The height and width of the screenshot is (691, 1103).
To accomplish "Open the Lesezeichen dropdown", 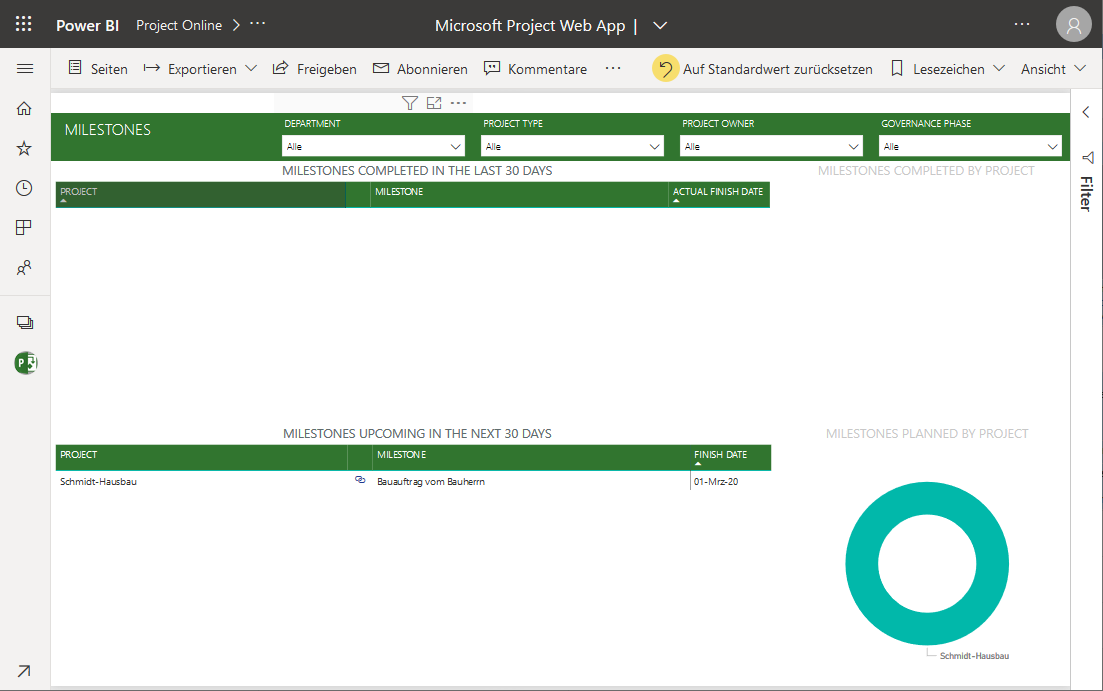I will pyautogui.click(x=948, y=68).
